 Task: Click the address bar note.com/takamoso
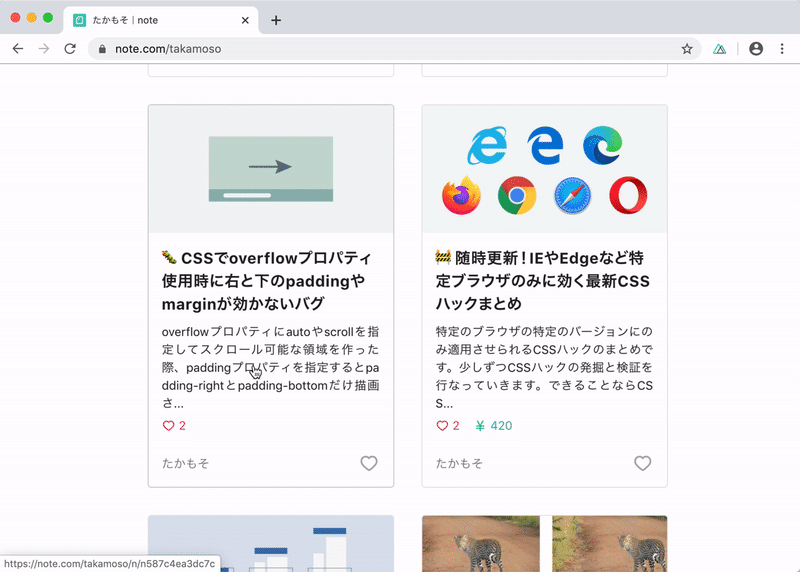(x=395, y=49)
